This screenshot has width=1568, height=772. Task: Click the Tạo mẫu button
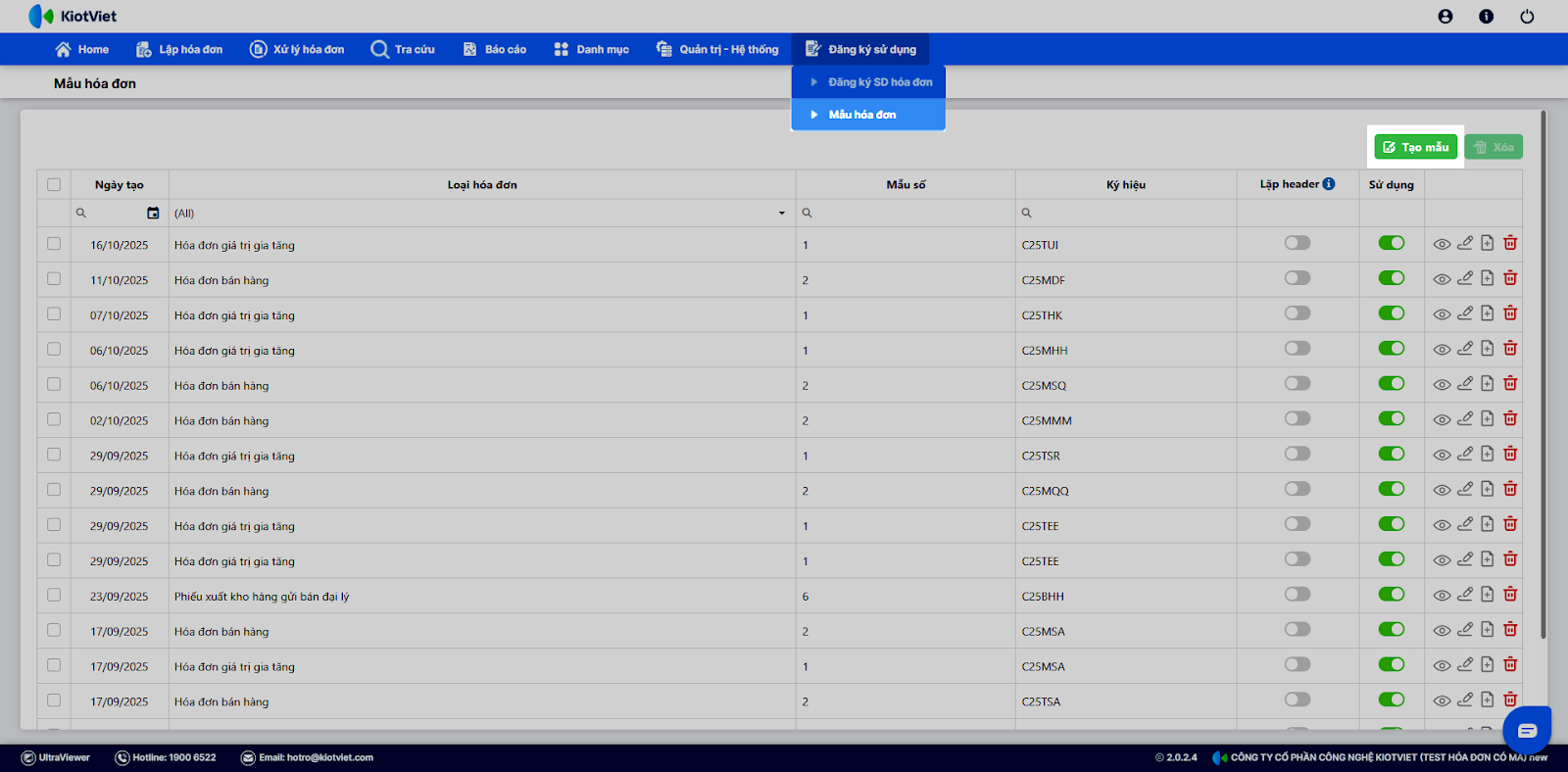point(1415,147)
